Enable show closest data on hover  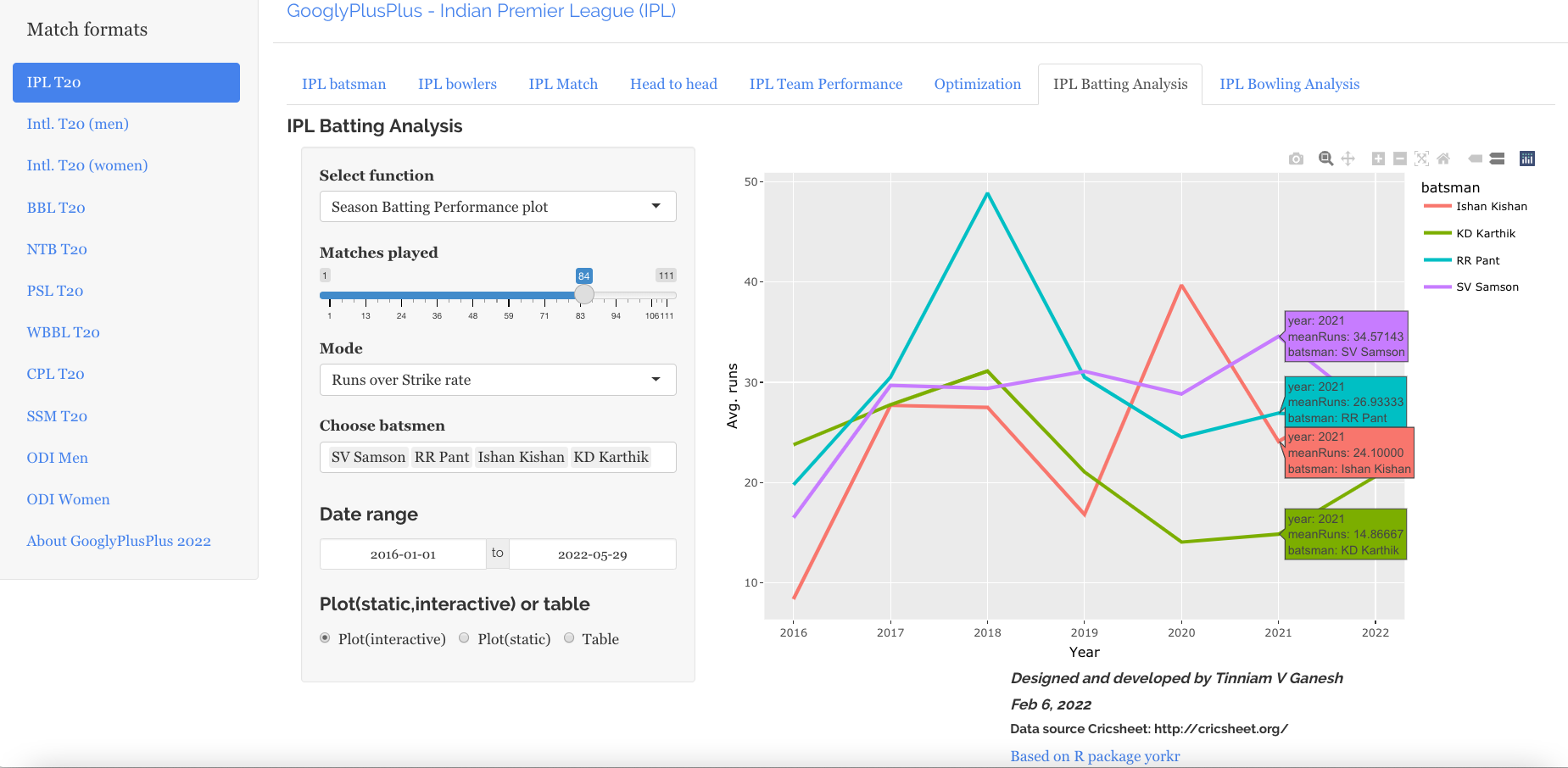[x=1475, y=159]
